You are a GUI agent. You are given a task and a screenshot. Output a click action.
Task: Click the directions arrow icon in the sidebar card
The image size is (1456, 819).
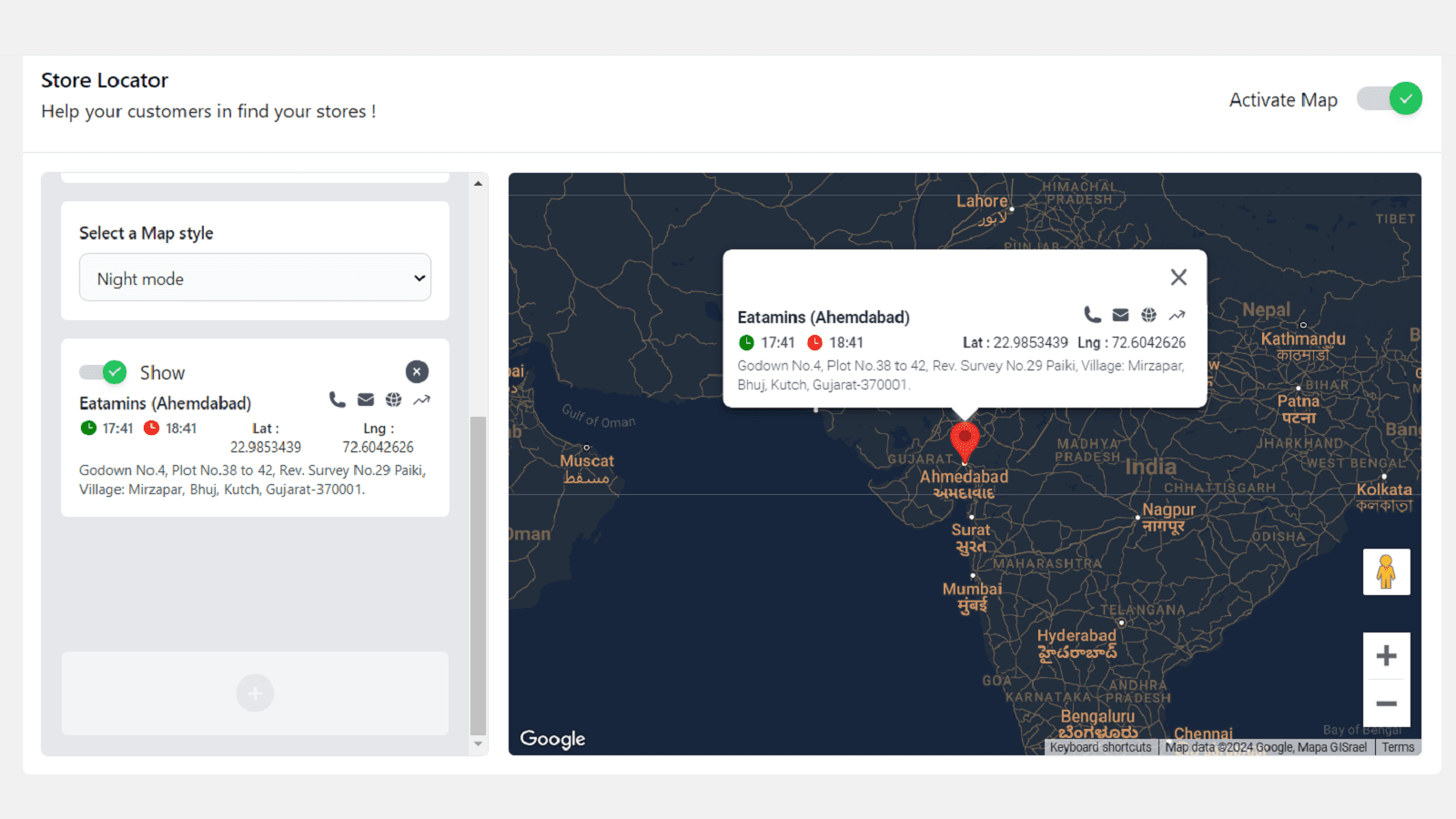pyautogui.click(x=421, y=399)
